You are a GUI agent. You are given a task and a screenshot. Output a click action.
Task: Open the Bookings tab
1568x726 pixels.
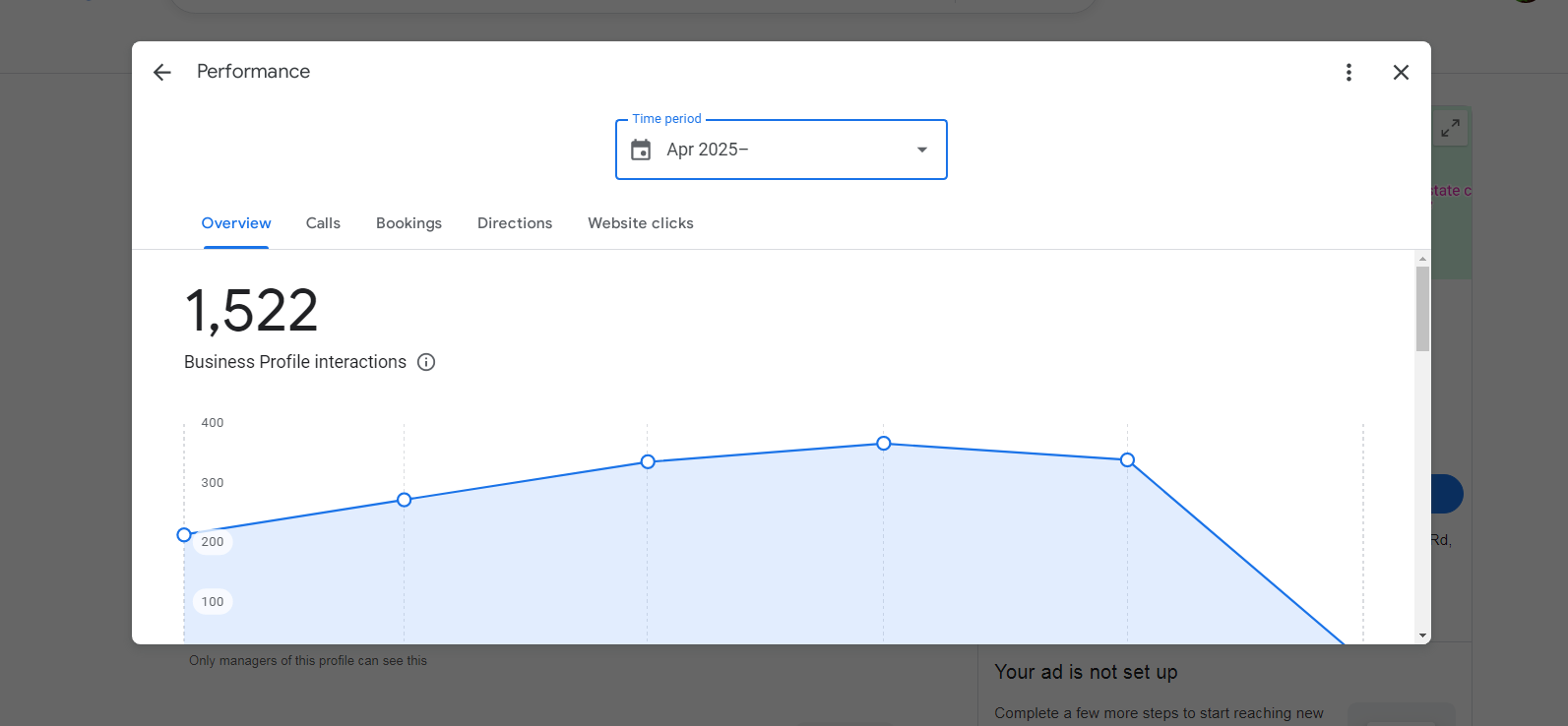(408, 223)
